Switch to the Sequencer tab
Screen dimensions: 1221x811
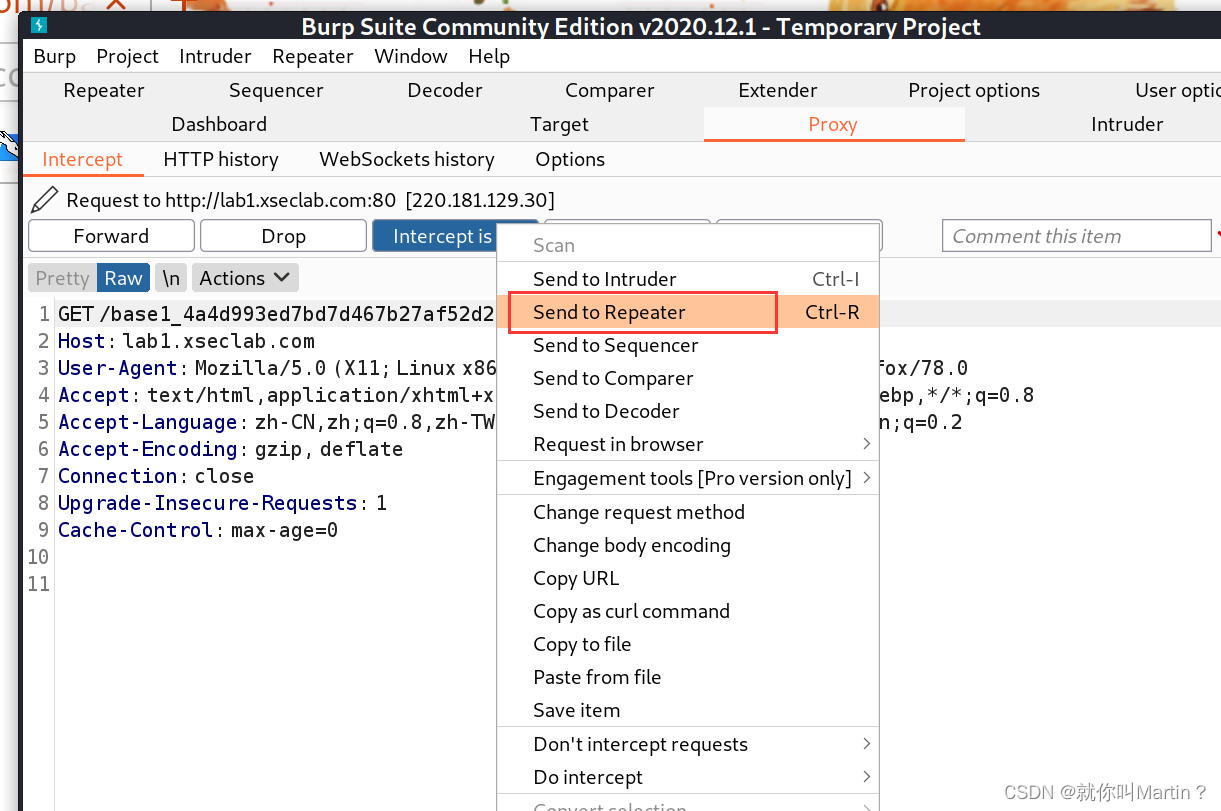[x=276, y=90]
